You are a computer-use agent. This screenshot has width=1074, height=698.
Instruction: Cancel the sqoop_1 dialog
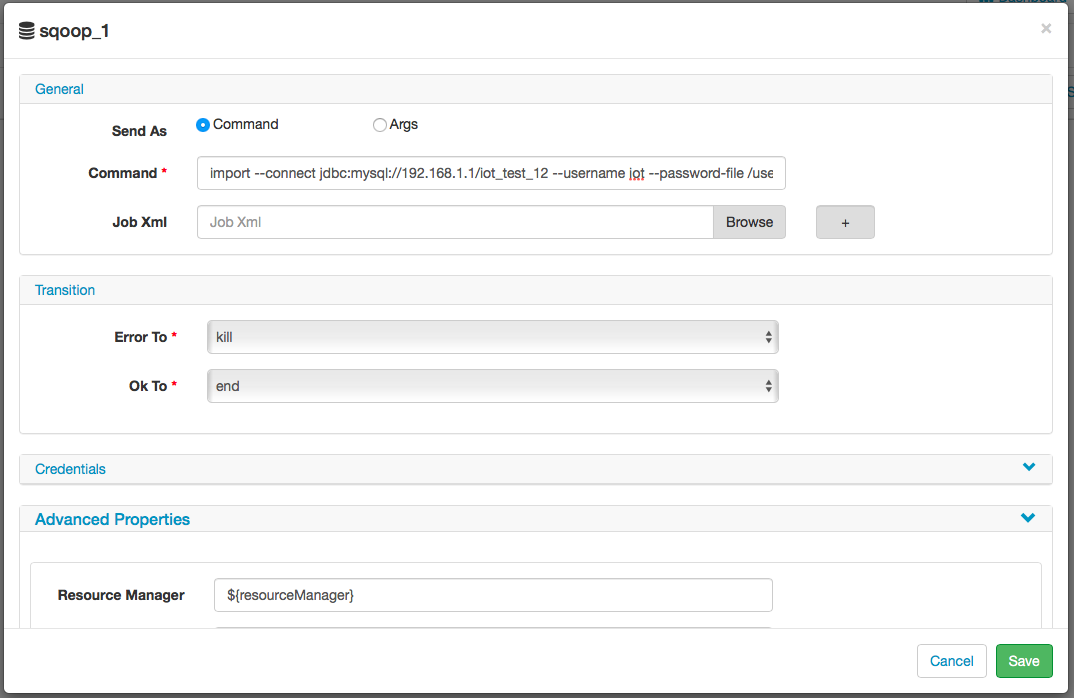point(951,661)
